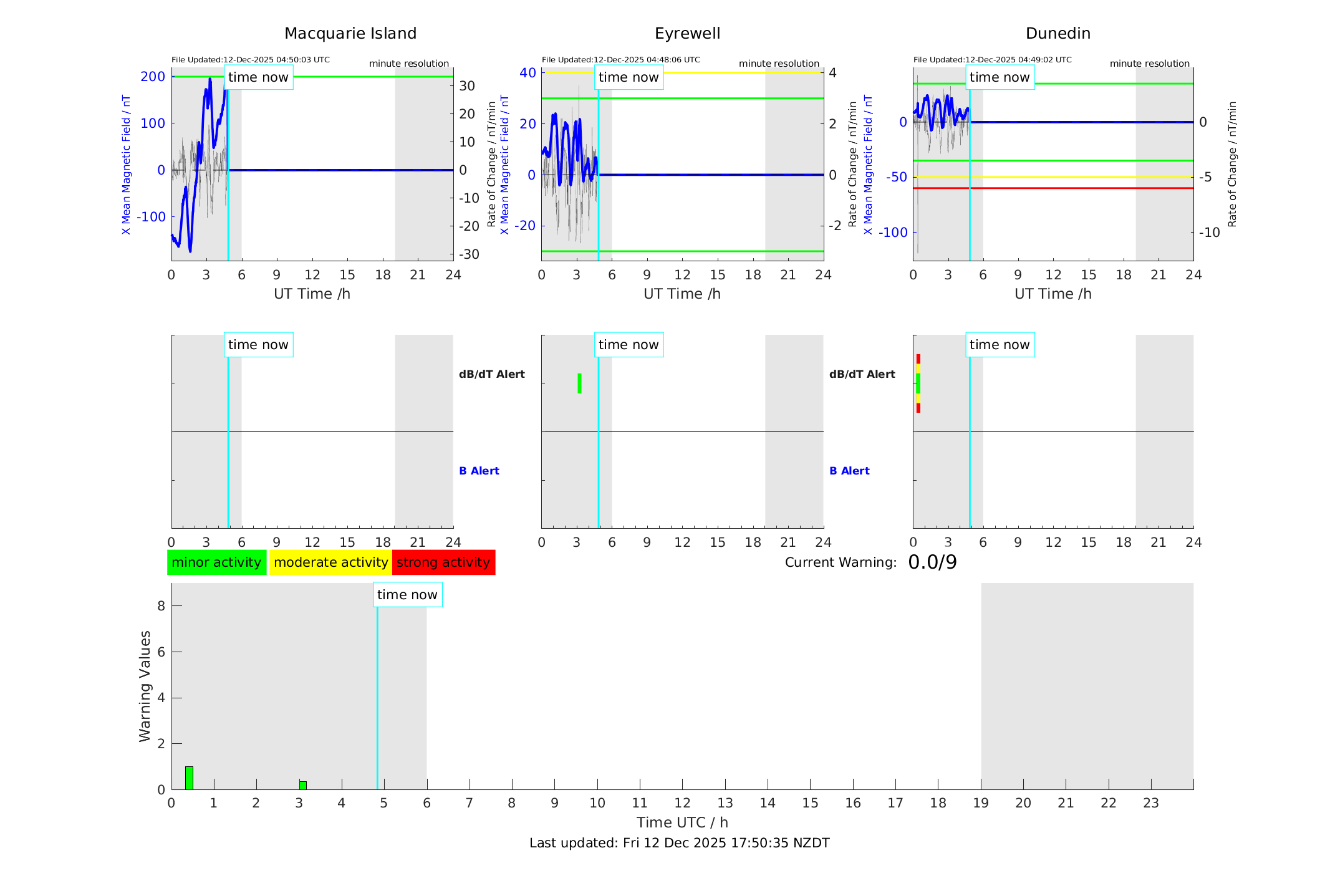Click the red threshold line in Dunedin plot
The height and width of the screenshot is (896, 1320).
coord(1060,188)
